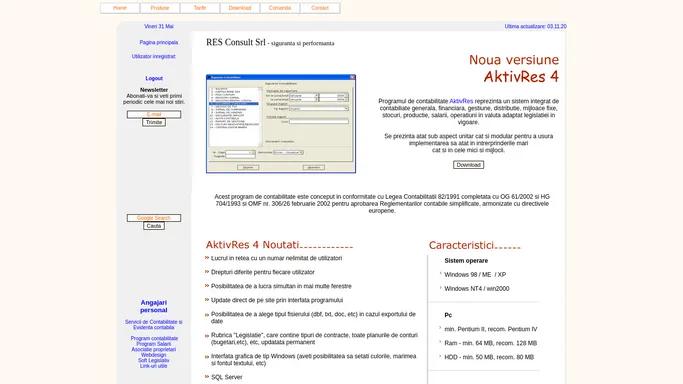Open Servicii de Contabilitate si Evidenta contabila link

(x=154, y=325)
